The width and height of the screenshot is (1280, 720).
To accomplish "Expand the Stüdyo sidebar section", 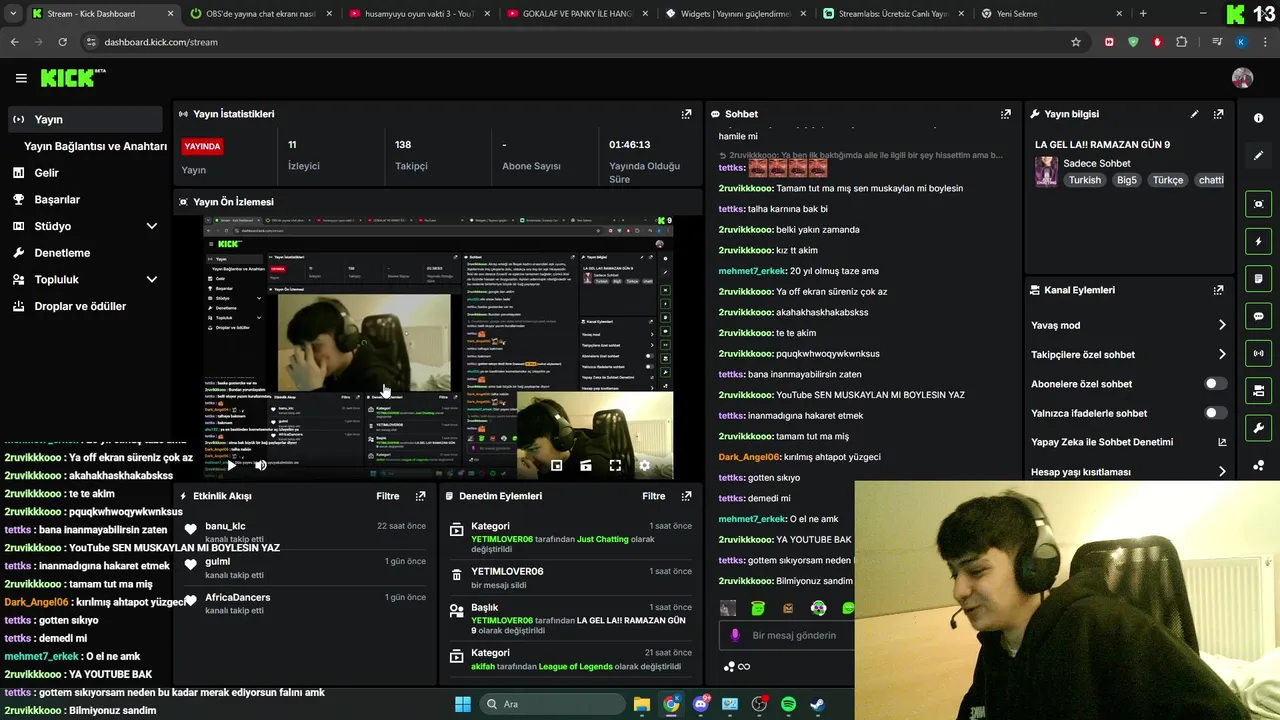I will (x=152, y=226).
